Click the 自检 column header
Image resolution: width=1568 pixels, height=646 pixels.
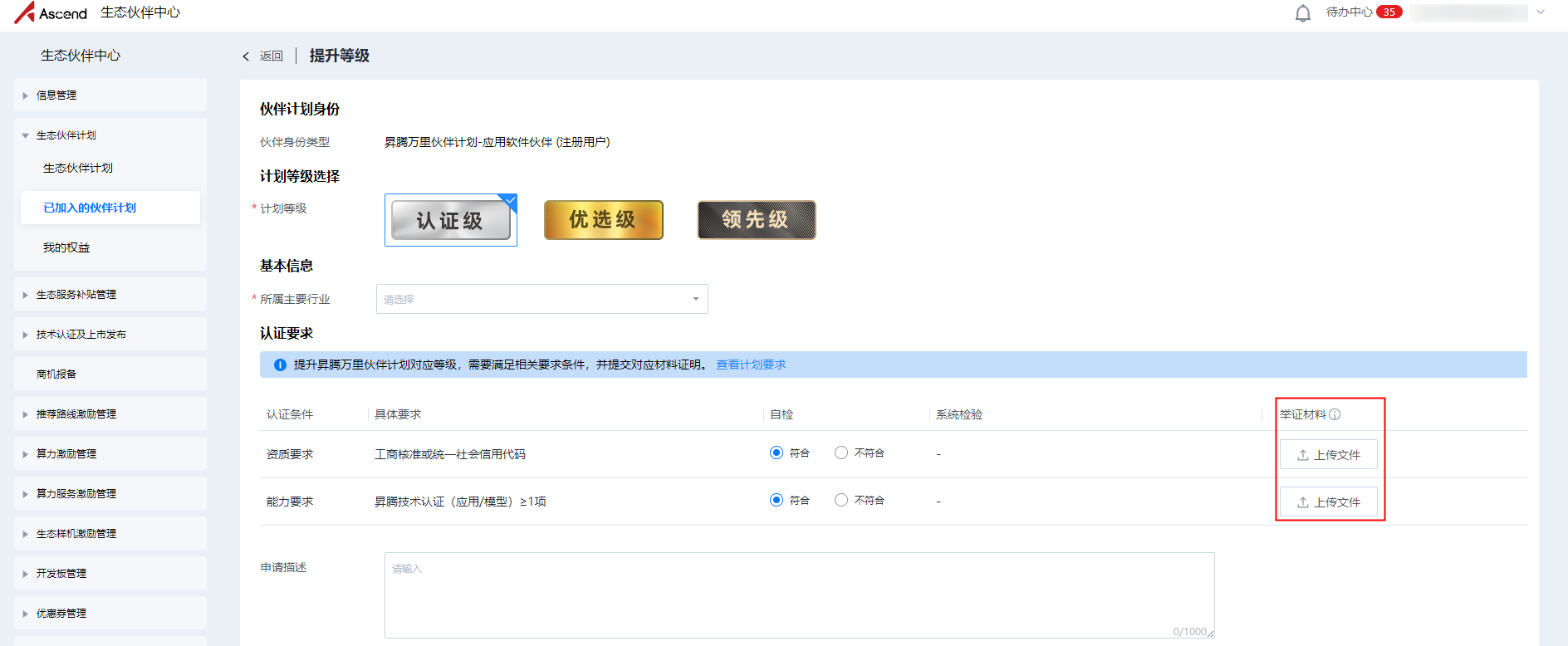(x=782, y=414)
